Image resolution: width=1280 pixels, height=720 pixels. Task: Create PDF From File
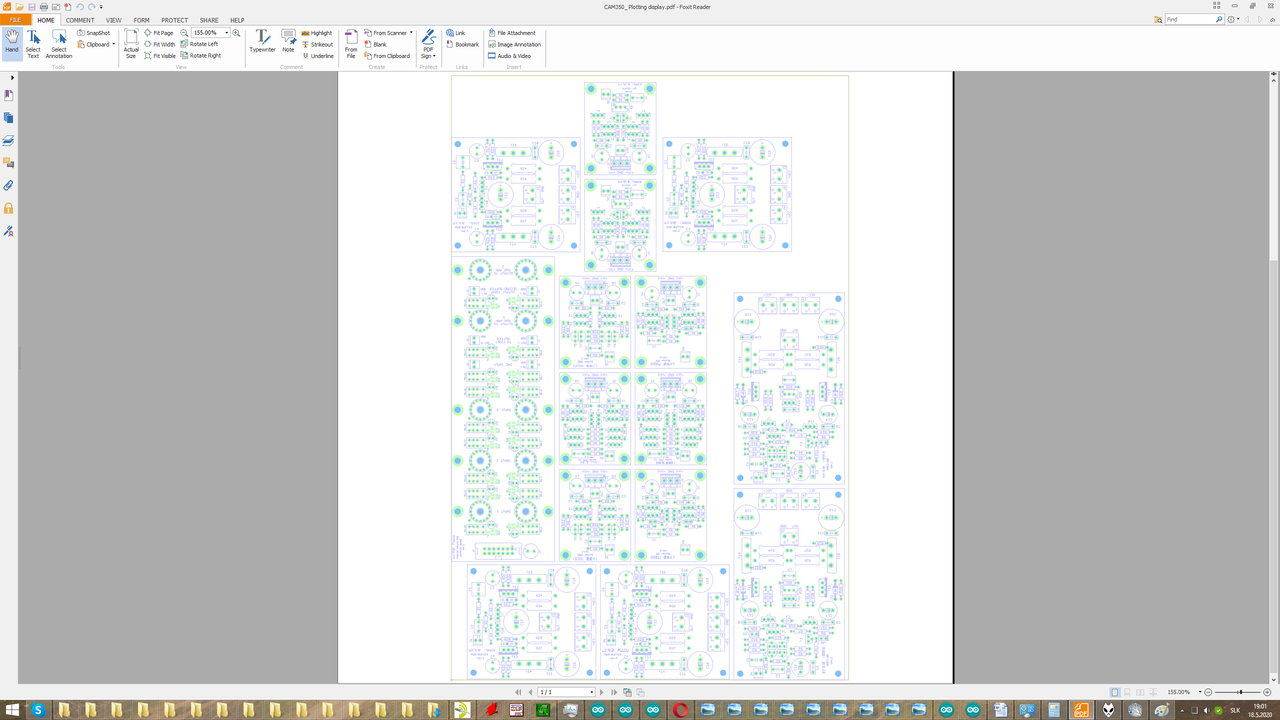pyautogui.click(x=351, y=44)
